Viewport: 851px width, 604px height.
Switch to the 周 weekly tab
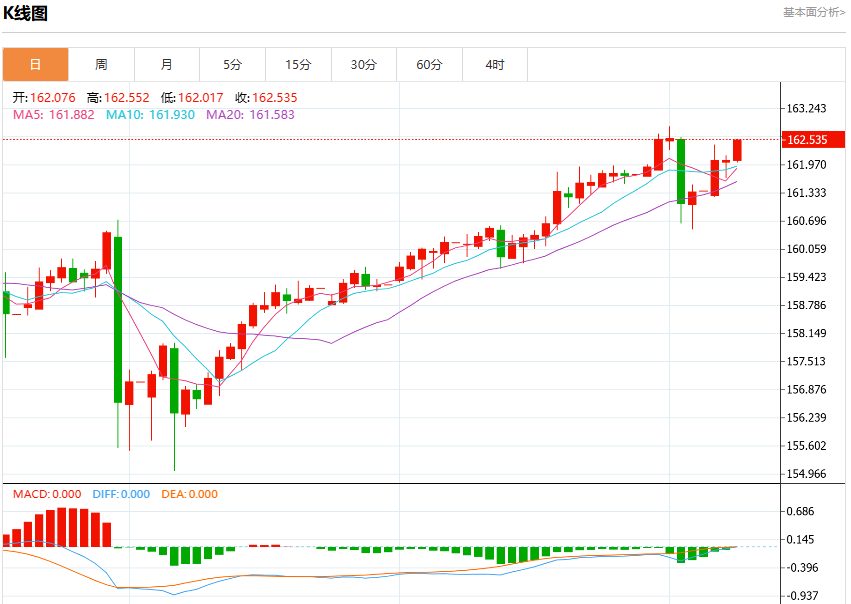101,65
